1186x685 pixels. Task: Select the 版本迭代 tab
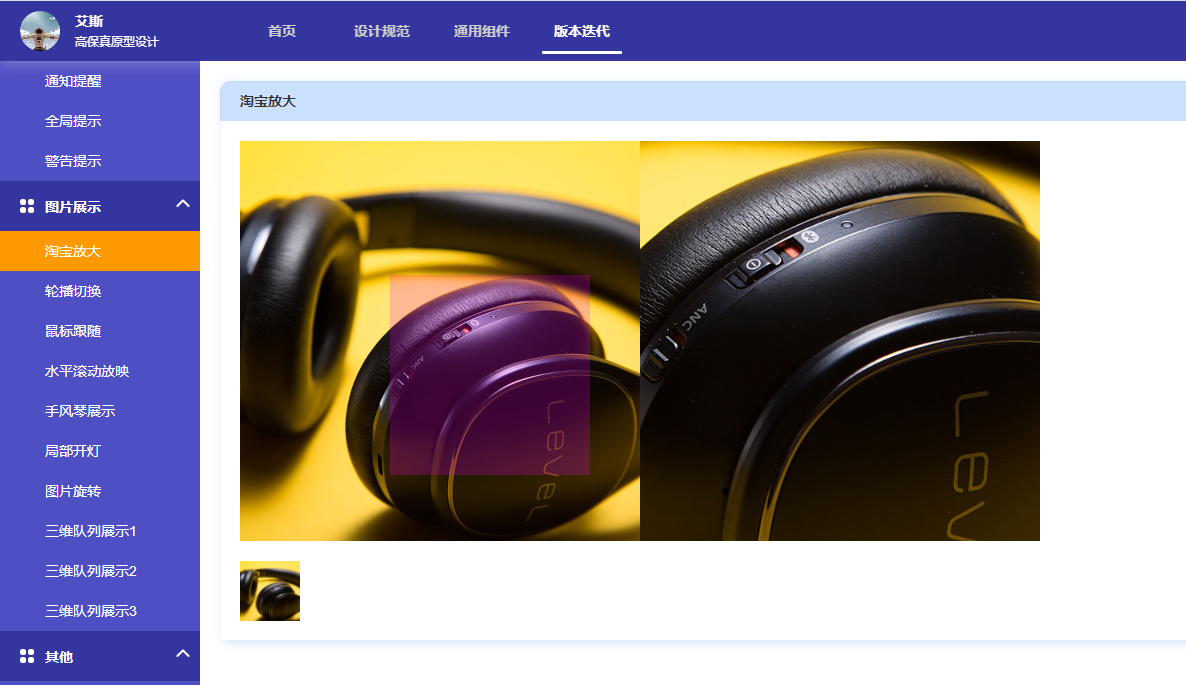point(582,31)
